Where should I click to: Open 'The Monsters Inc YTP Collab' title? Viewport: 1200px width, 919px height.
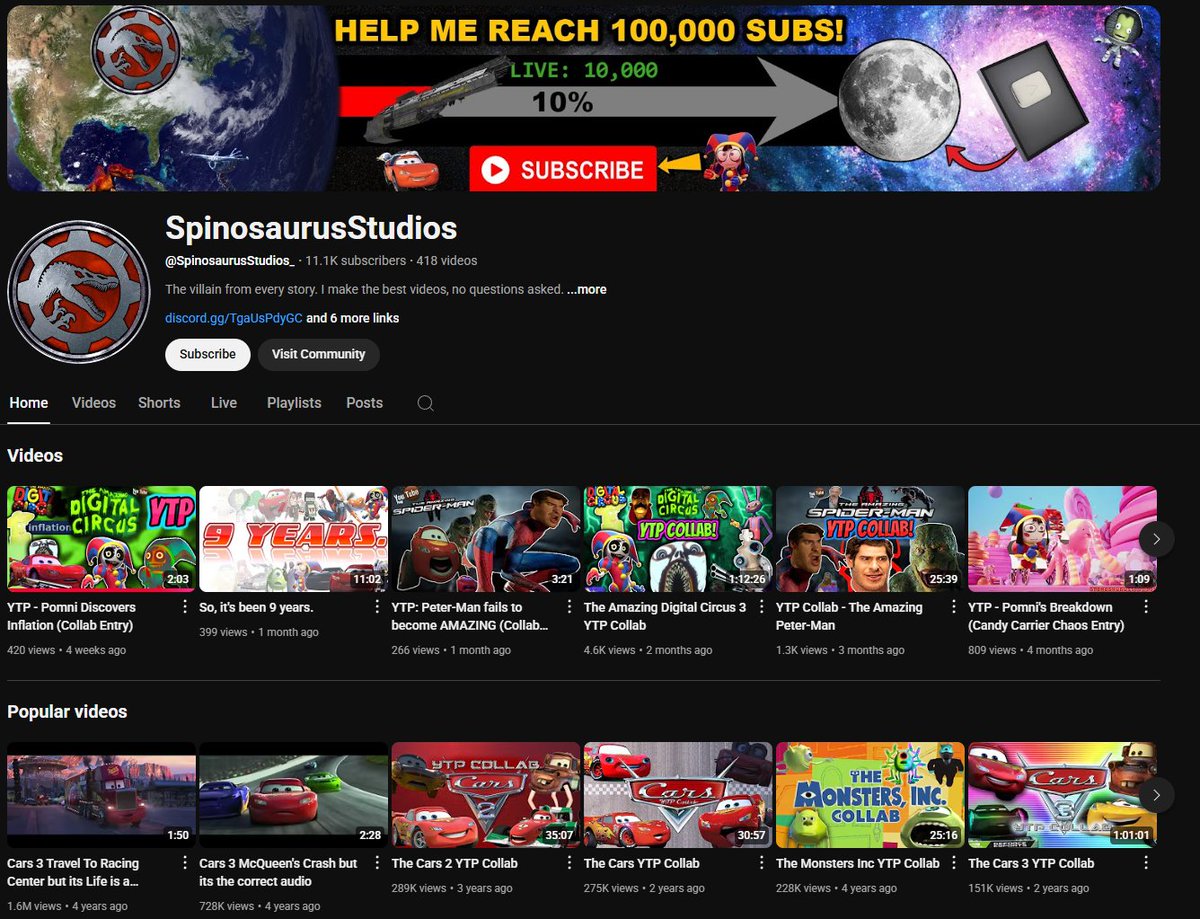click(x=858, y=863)
